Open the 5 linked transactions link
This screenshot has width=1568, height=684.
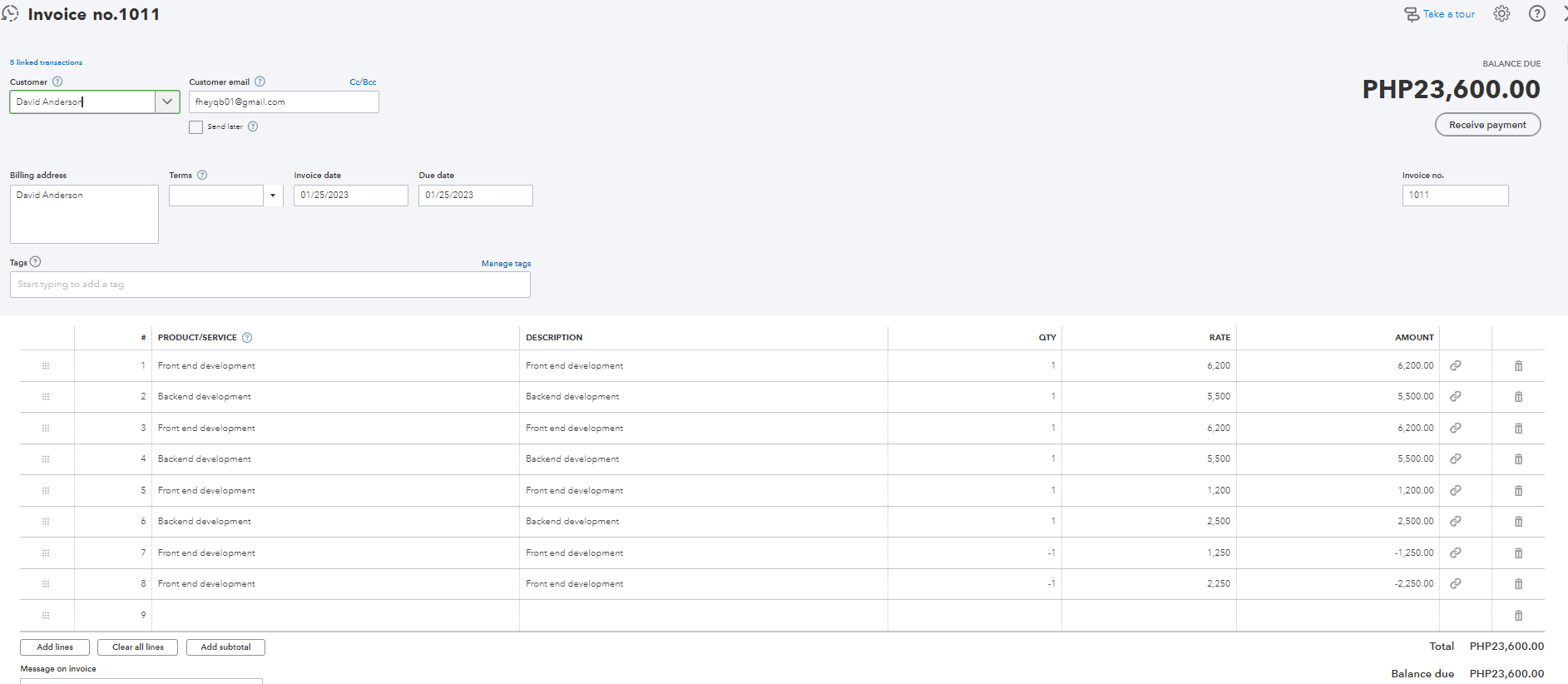[x=46, y=62]
